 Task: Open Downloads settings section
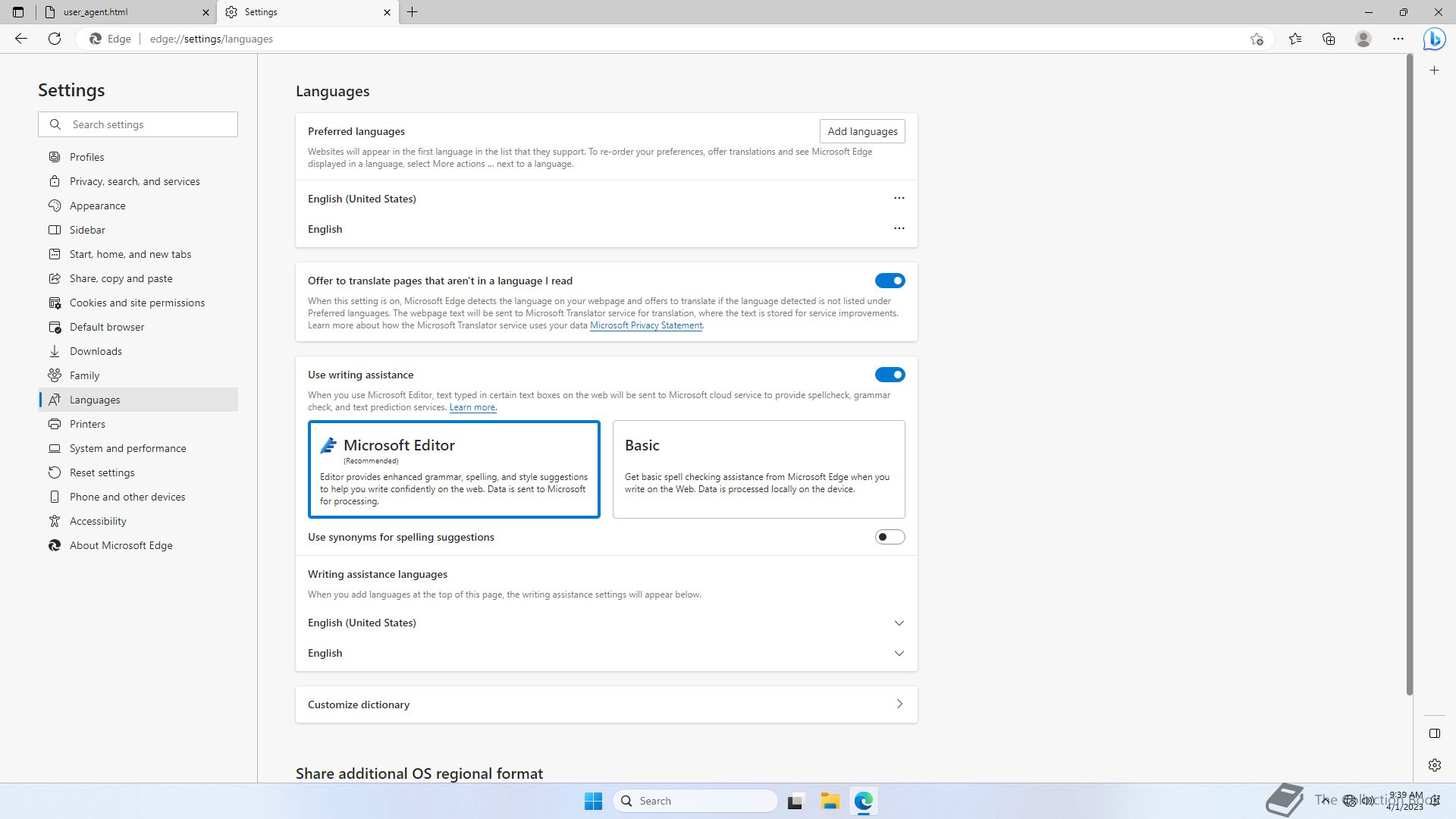[138, 351]
